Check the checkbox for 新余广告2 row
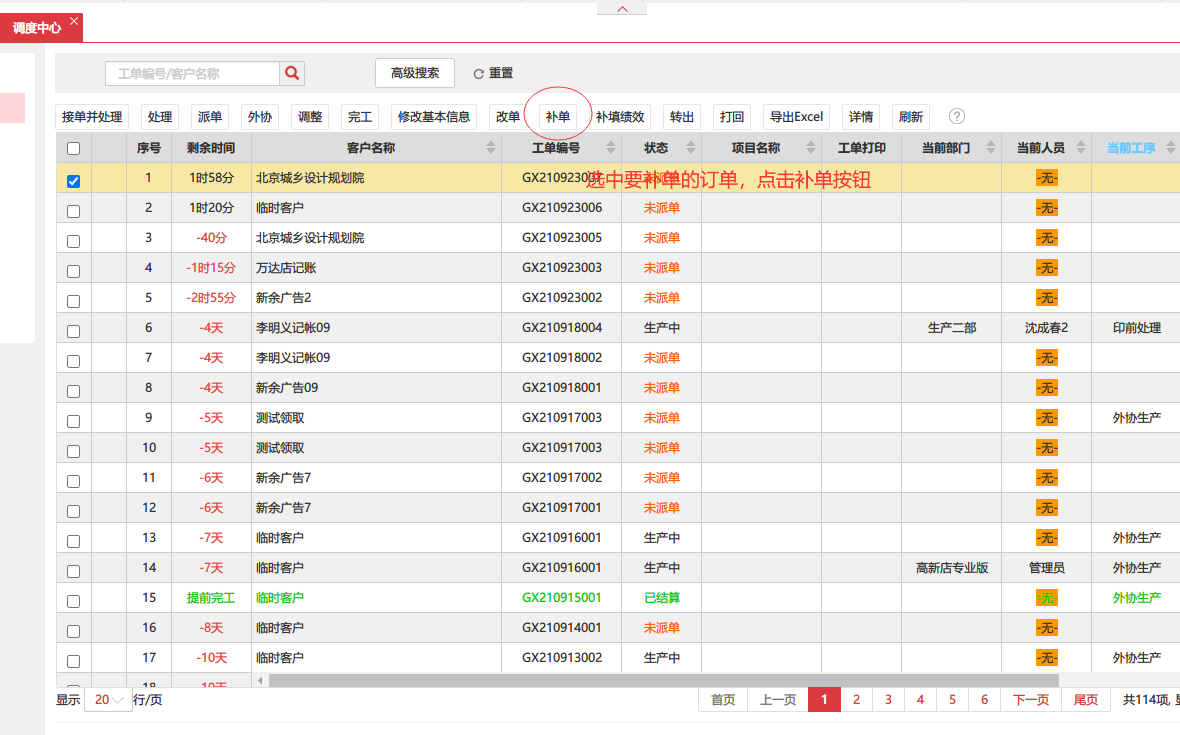1180x735 pixels. [x=73, y=301]
